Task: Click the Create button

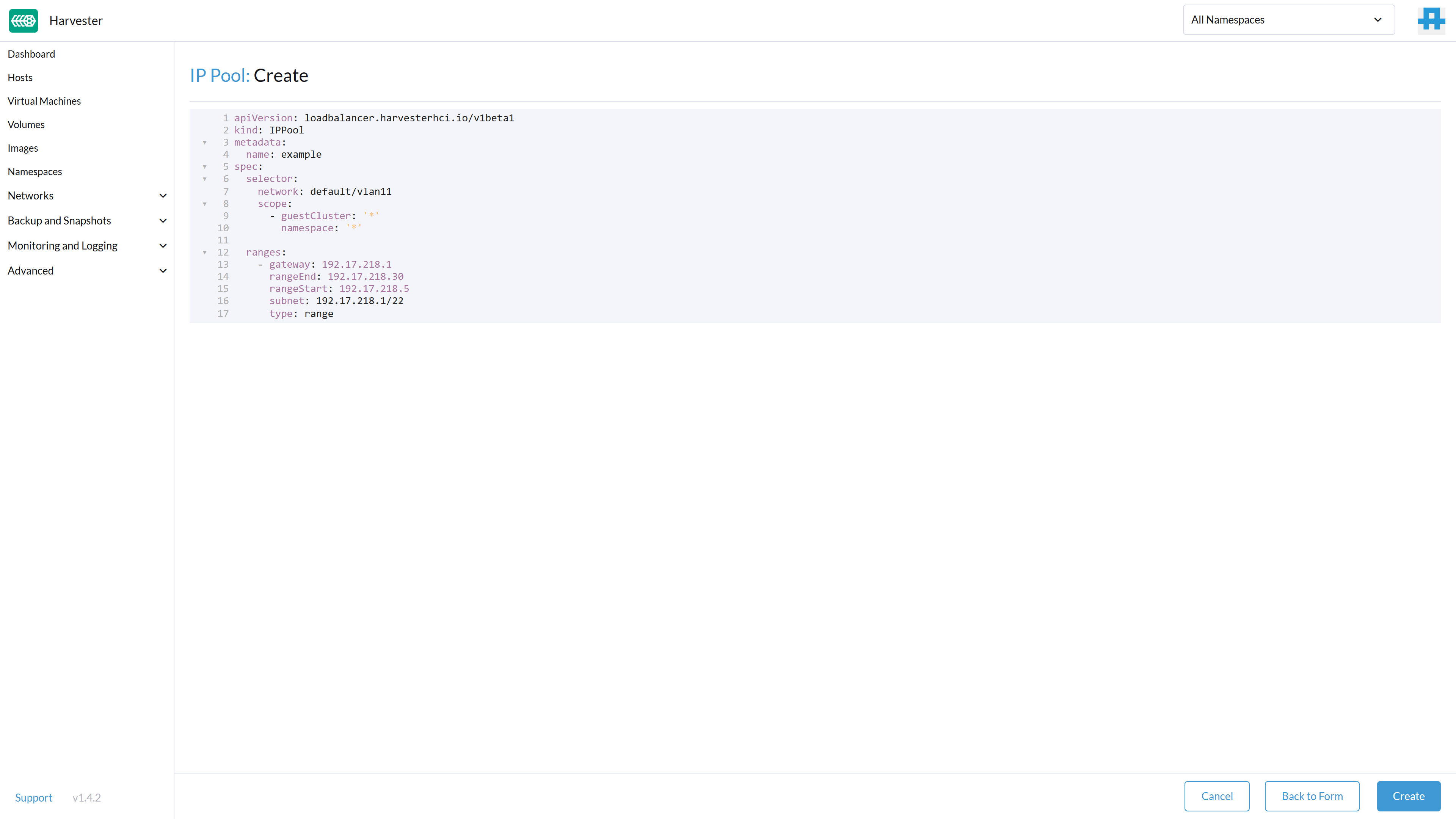Action: (x=1408, y=796)
